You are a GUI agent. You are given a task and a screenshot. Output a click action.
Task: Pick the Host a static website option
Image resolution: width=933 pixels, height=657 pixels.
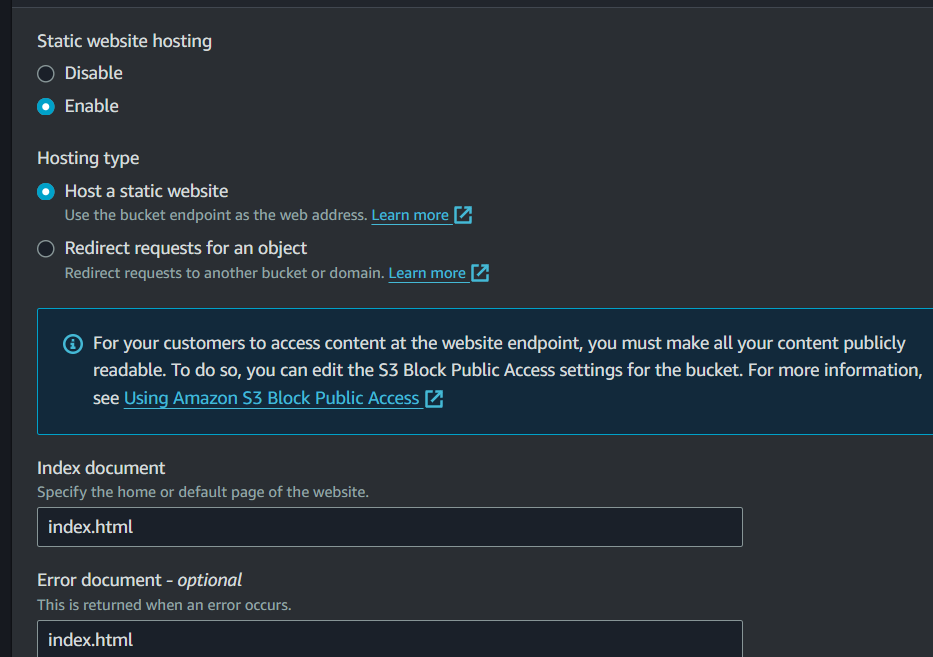click(x=46, y=191)
